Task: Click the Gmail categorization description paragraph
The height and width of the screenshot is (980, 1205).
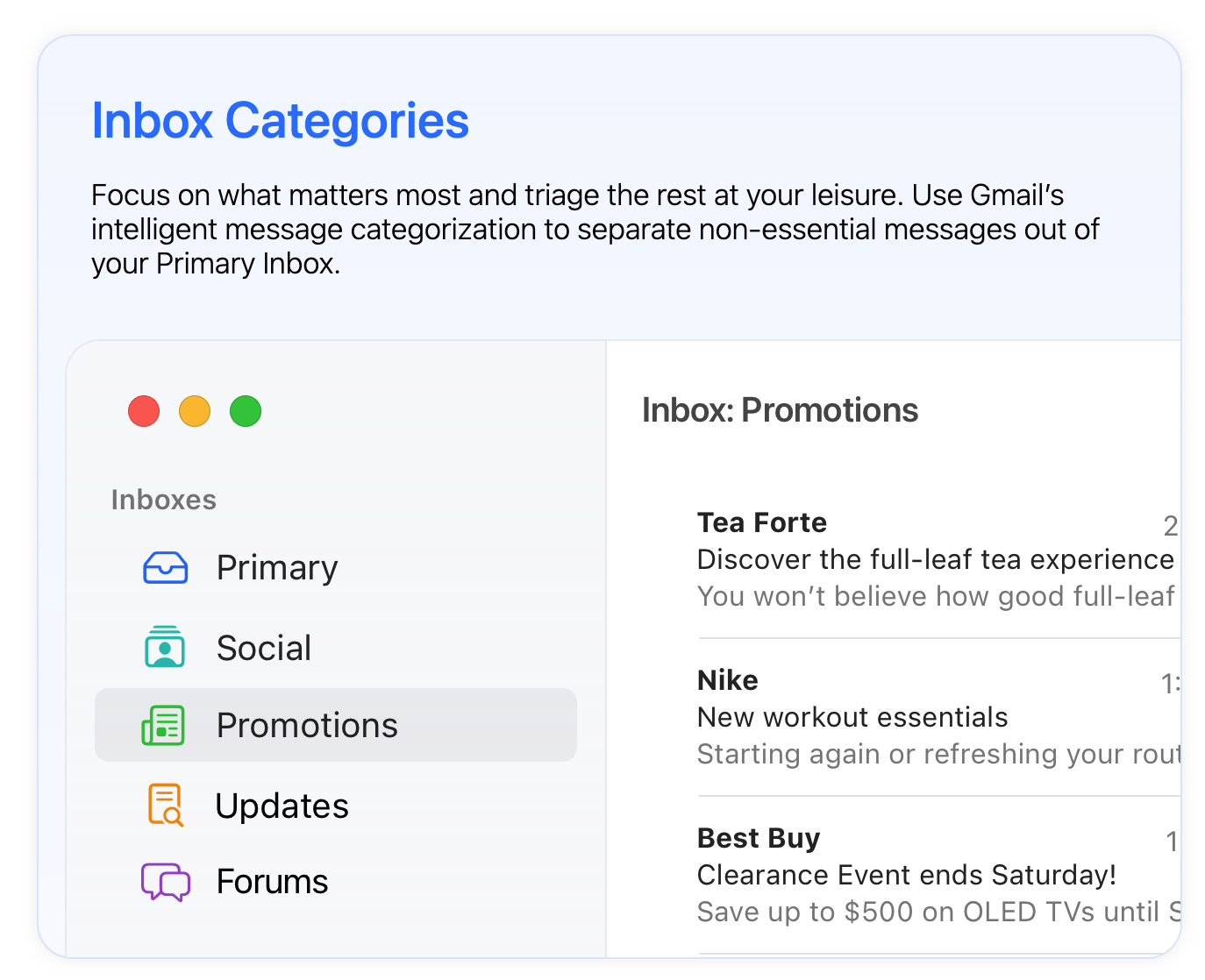Action: tap(595, 229)
